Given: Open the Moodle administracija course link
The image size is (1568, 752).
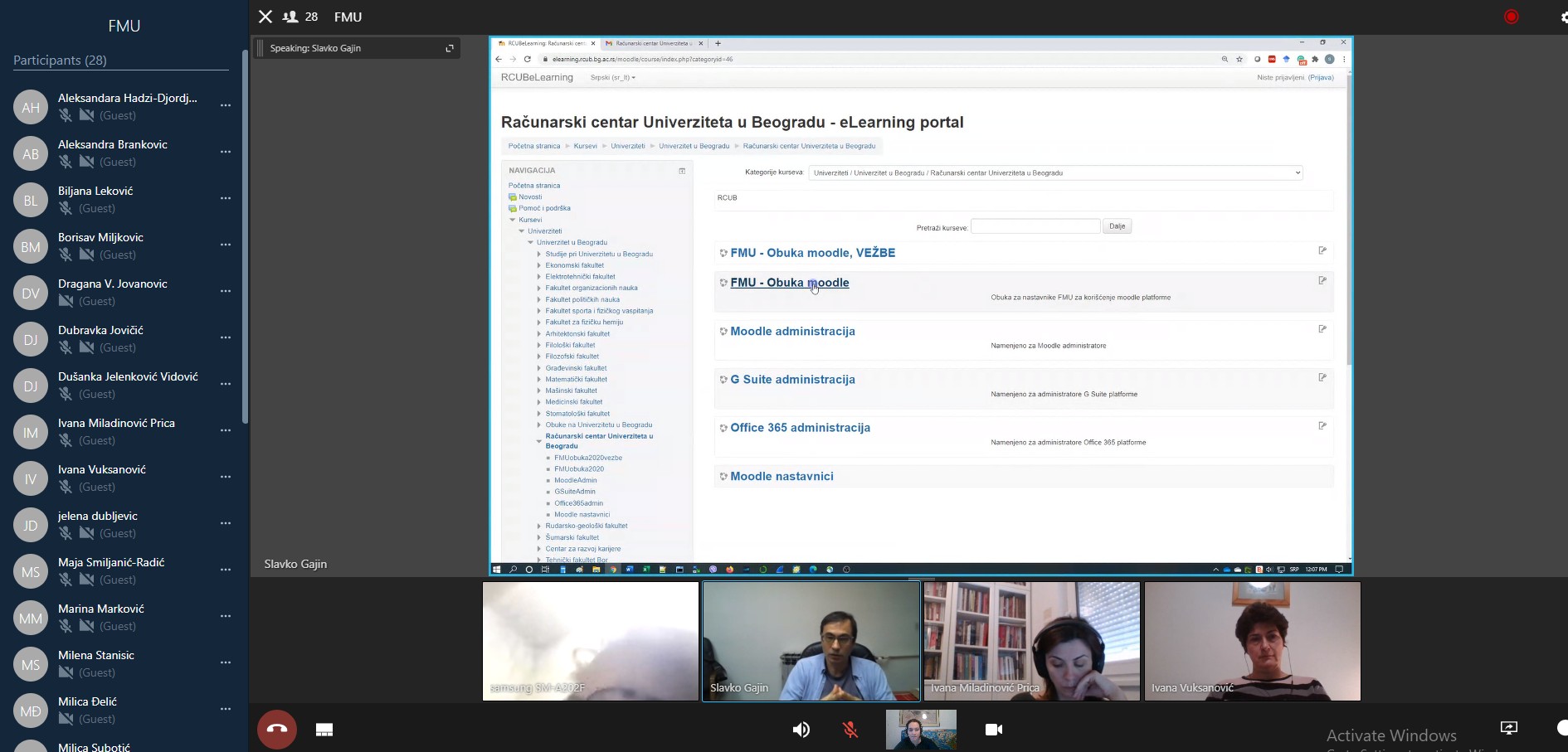Looking at the screenshot, I should point(792,331).
